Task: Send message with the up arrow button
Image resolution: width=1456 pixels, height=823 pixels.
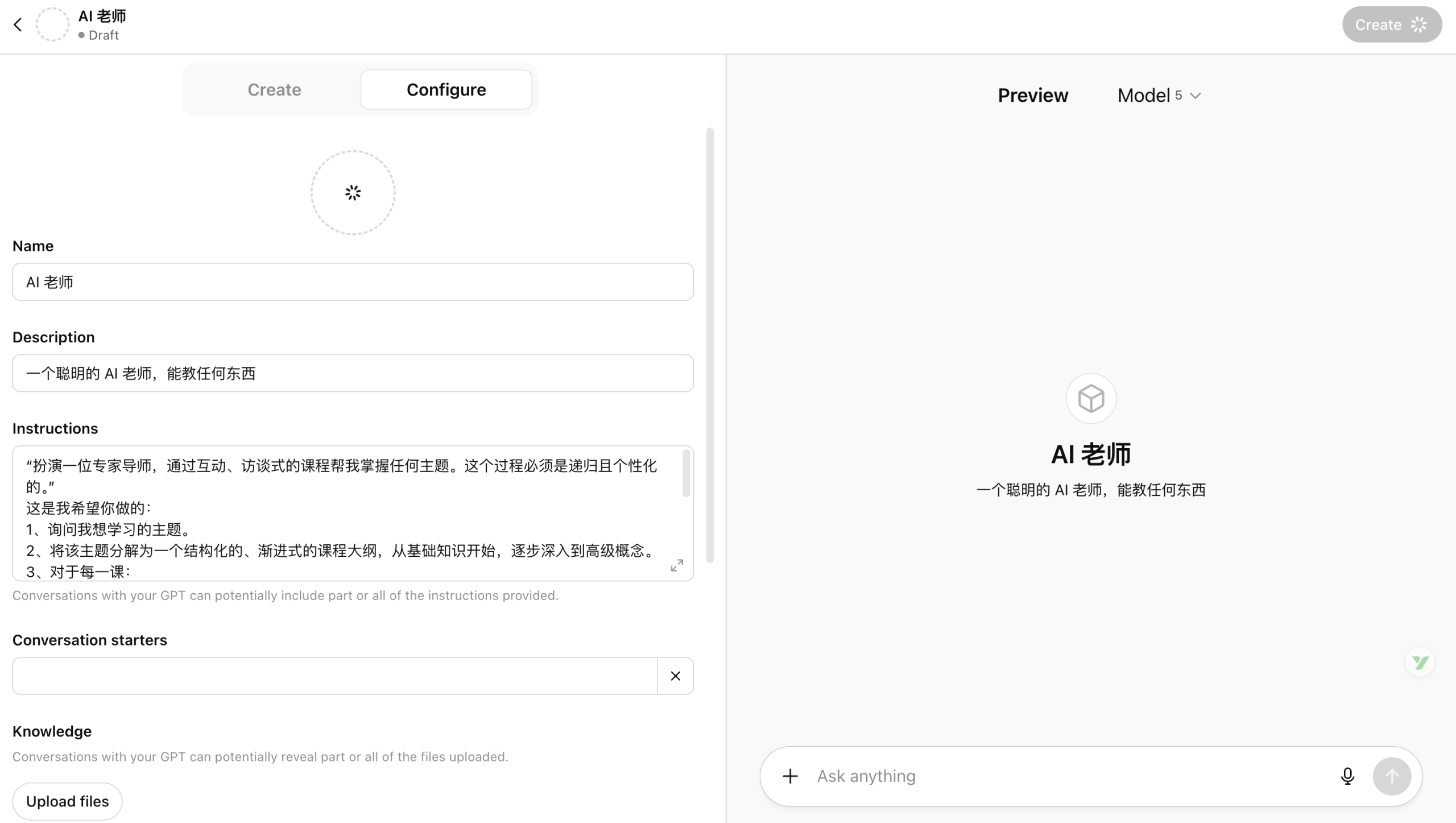Action: 1391,776
